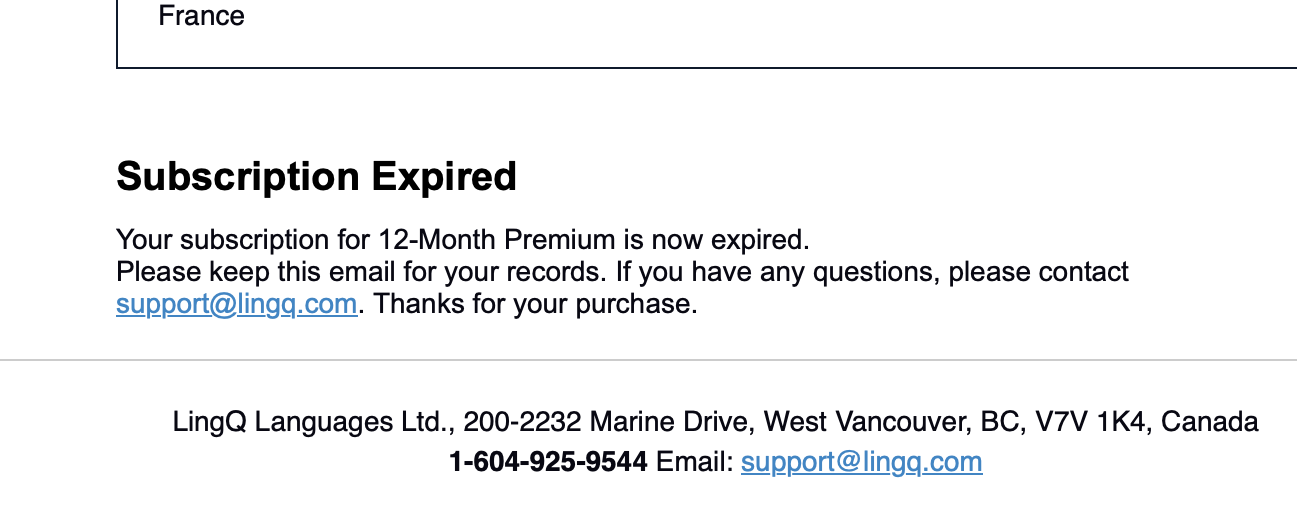This screenshot has height=526, width=1297.
Task: Click the postal code V7V 1K4
Action: 1092,422
